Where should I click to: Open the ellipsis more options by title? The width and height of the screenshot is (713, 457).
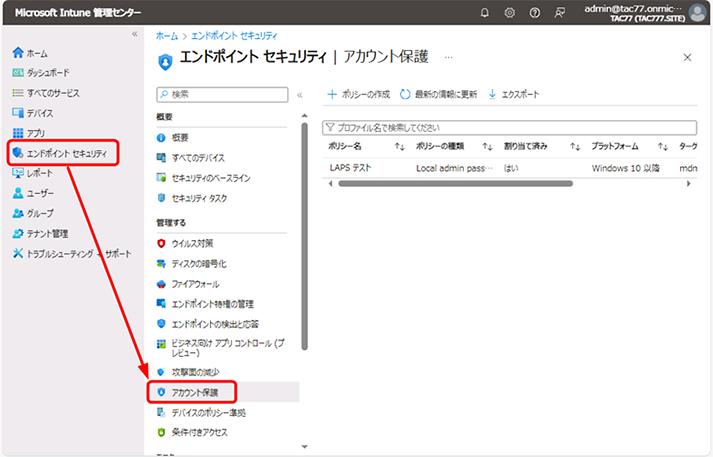[x=449, y=57]
